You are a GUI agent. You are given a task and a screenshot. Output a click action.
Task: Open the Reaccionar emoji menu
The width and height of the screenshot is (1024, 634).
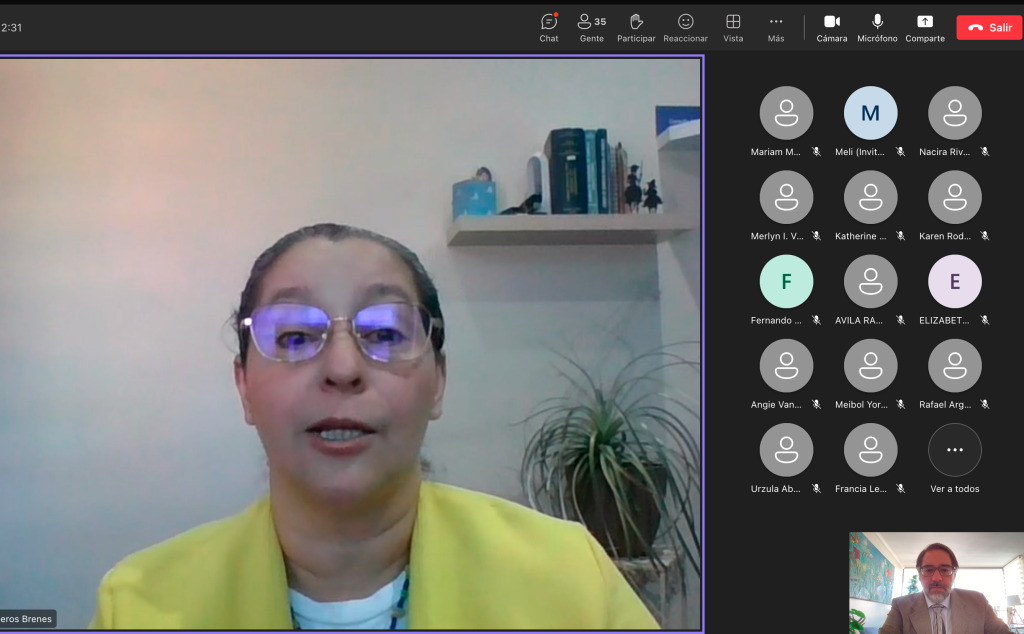(685, 27)
